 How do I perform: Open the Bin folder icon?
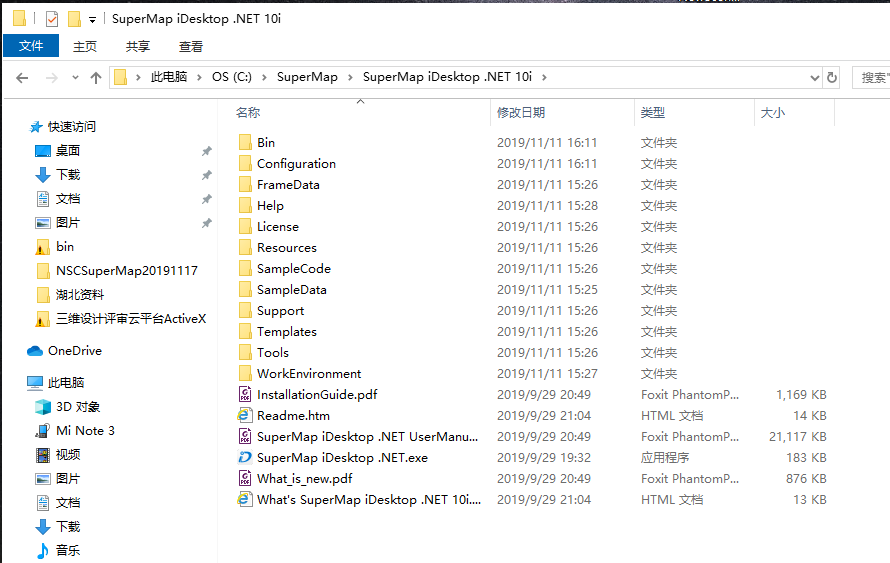(245, 142)
